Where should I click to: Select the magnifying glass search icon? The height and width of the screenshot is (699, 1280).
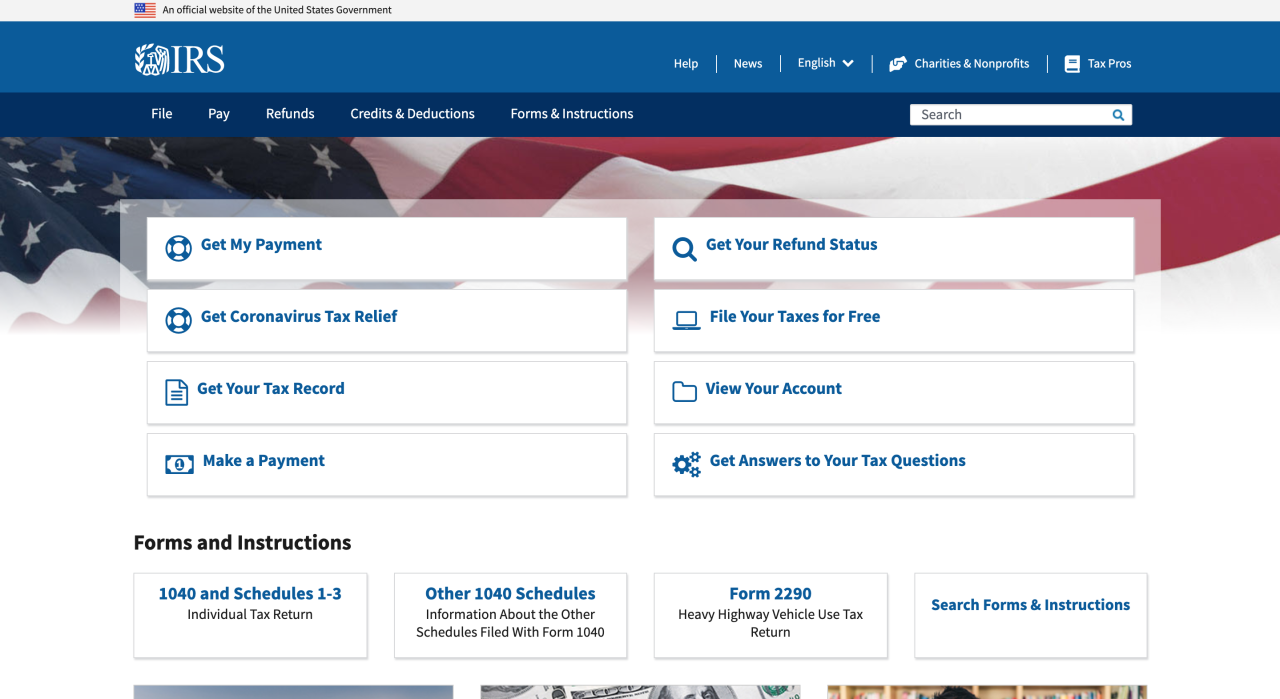coord(1117,114)
